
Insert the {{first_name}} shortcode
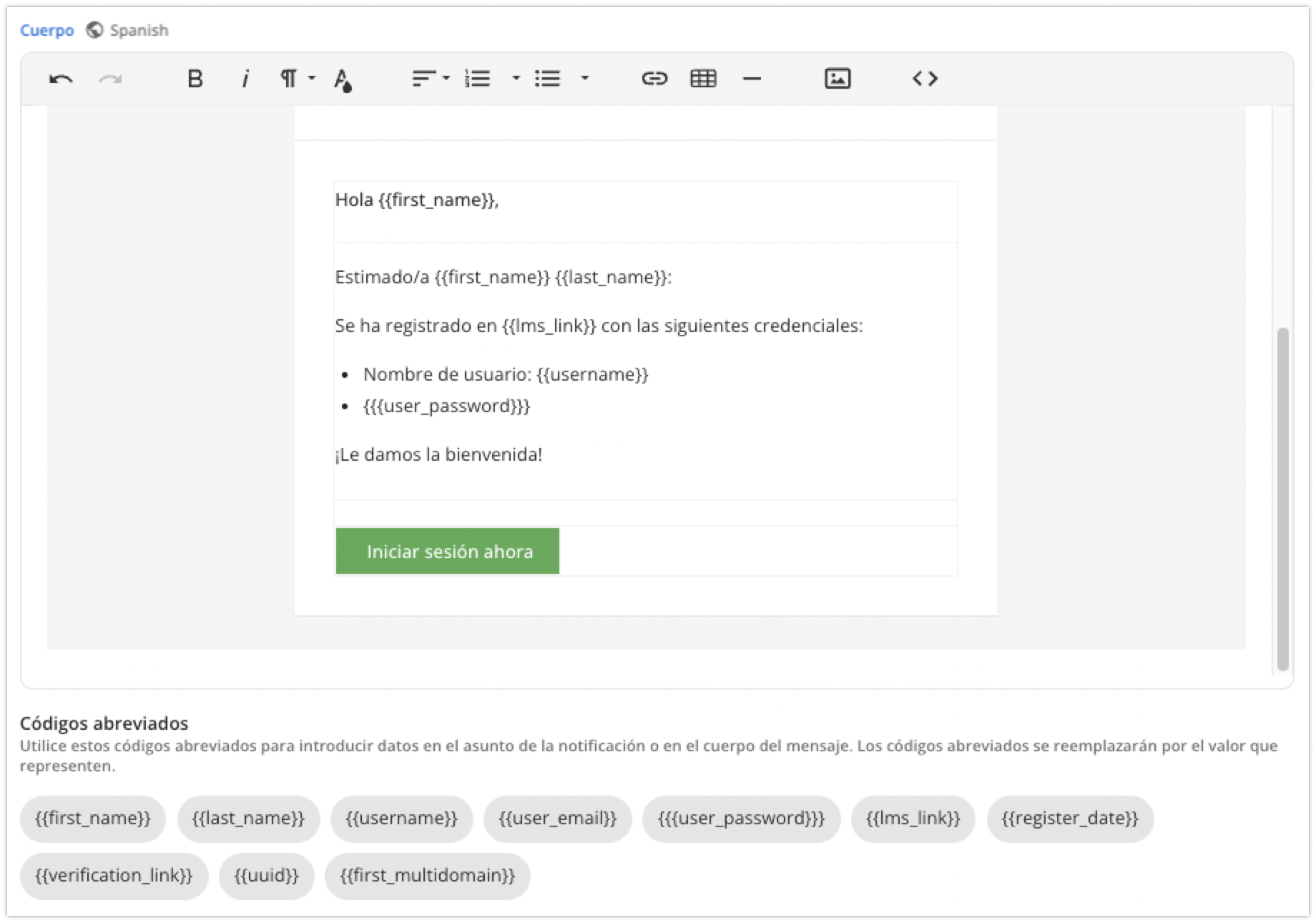click(93, 819)
